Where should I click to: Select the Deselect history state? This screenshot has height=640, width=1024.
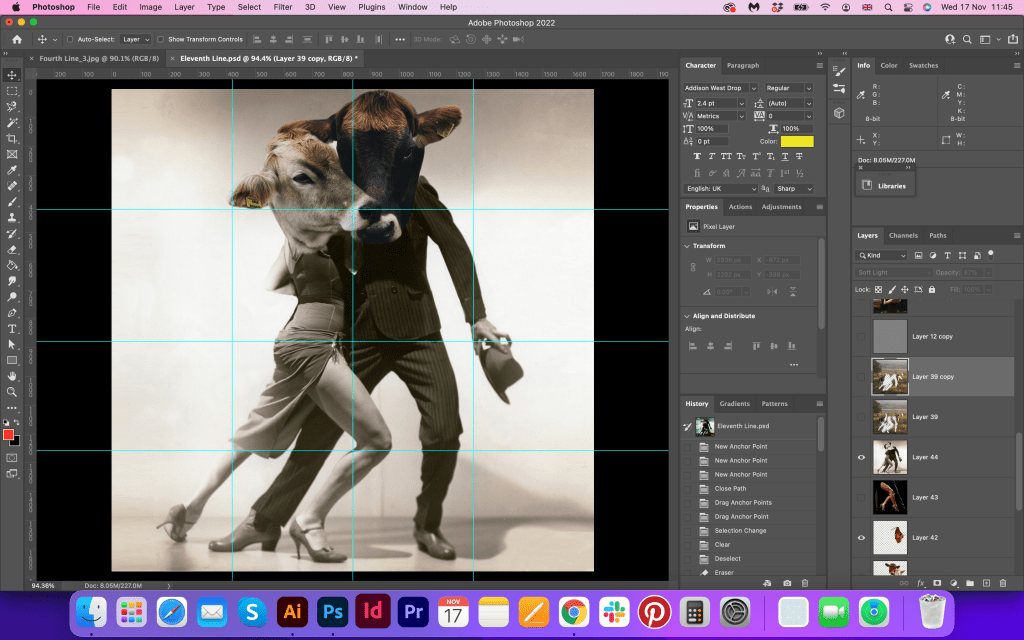(727, 559)
